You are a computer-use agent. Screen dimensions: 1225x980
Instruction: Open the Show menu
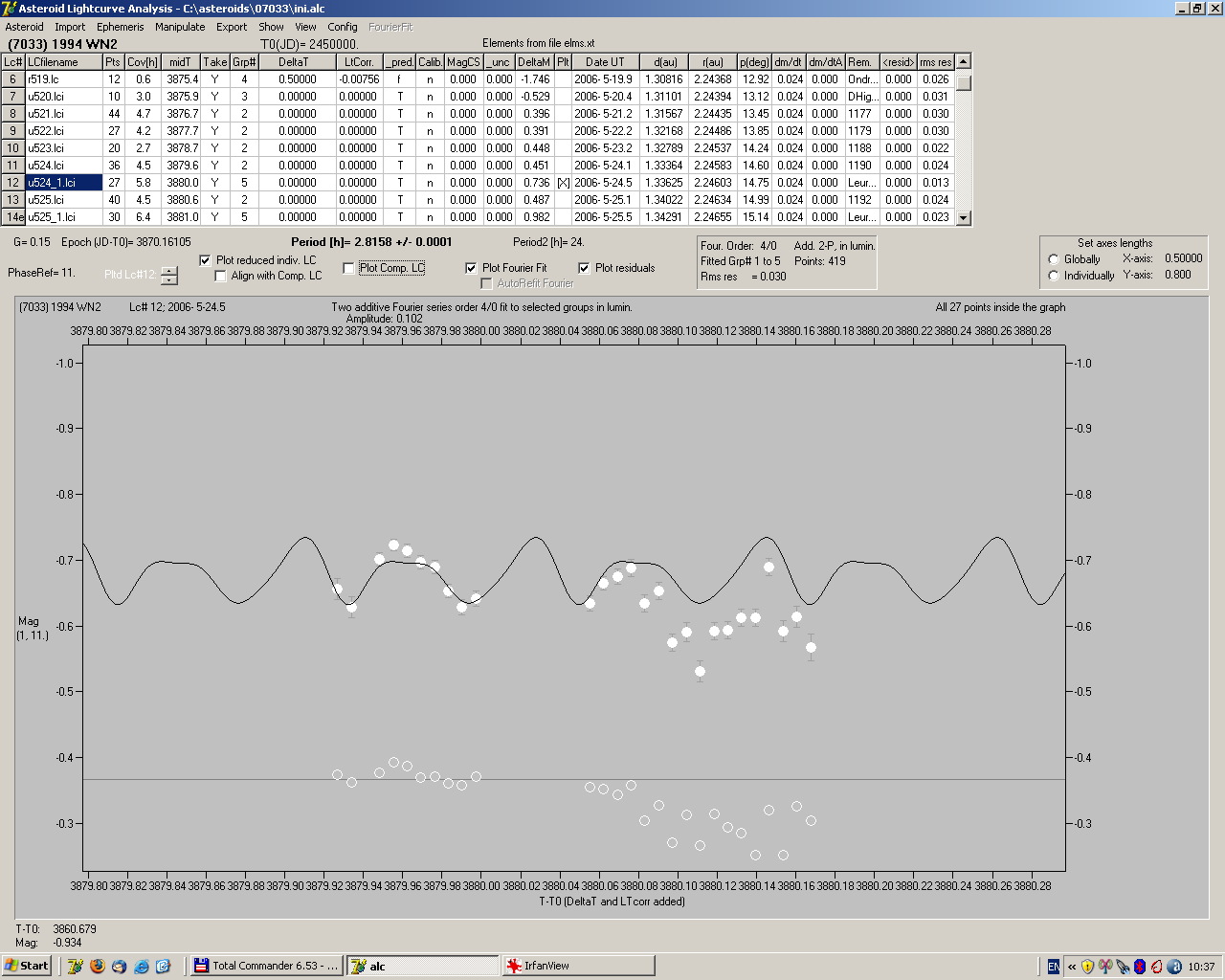click(x=271, y=27)
